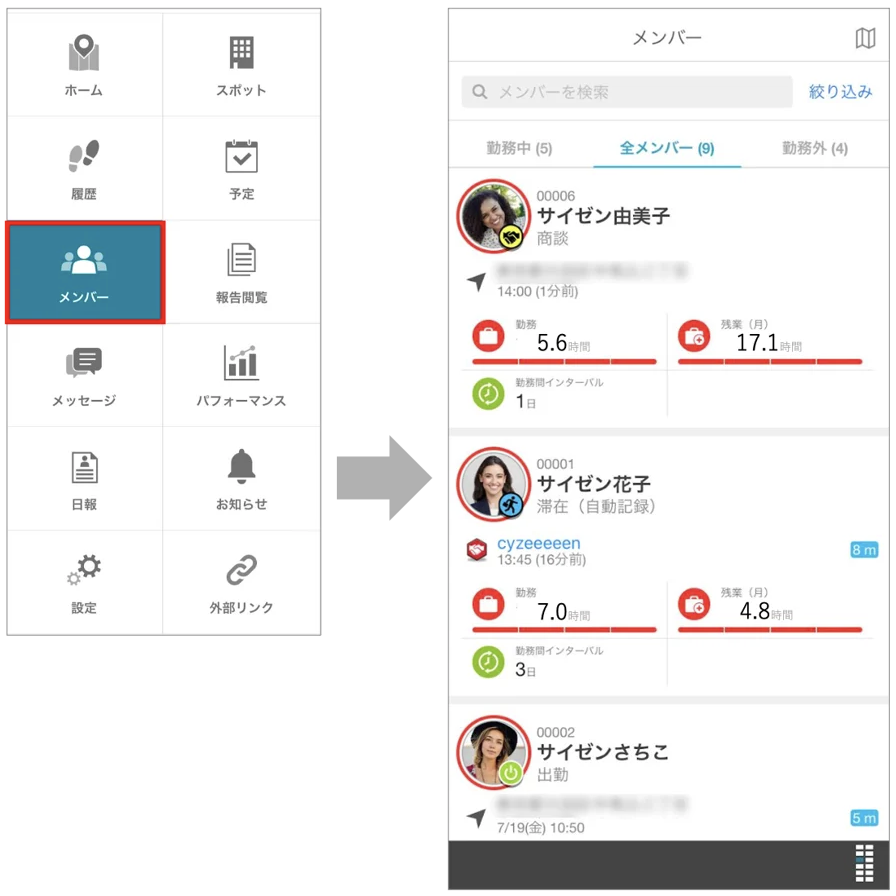Click the grid menu icon in bottom bar
The height and width of the screenshot is (896, 896).
(864, 863)
